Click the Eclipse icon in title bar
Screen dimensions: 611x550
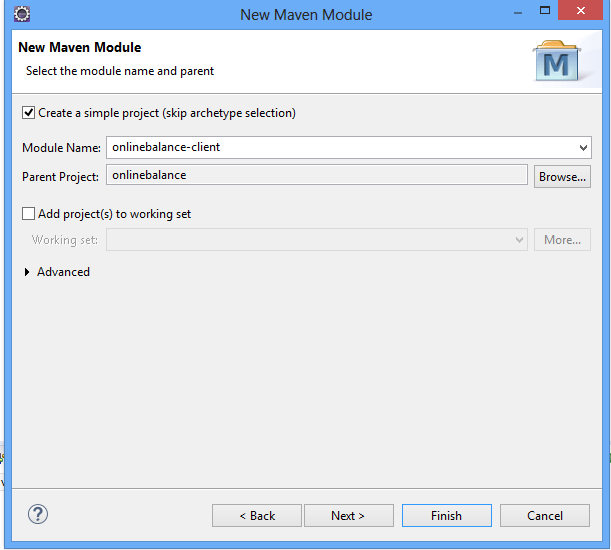(22, 14)
